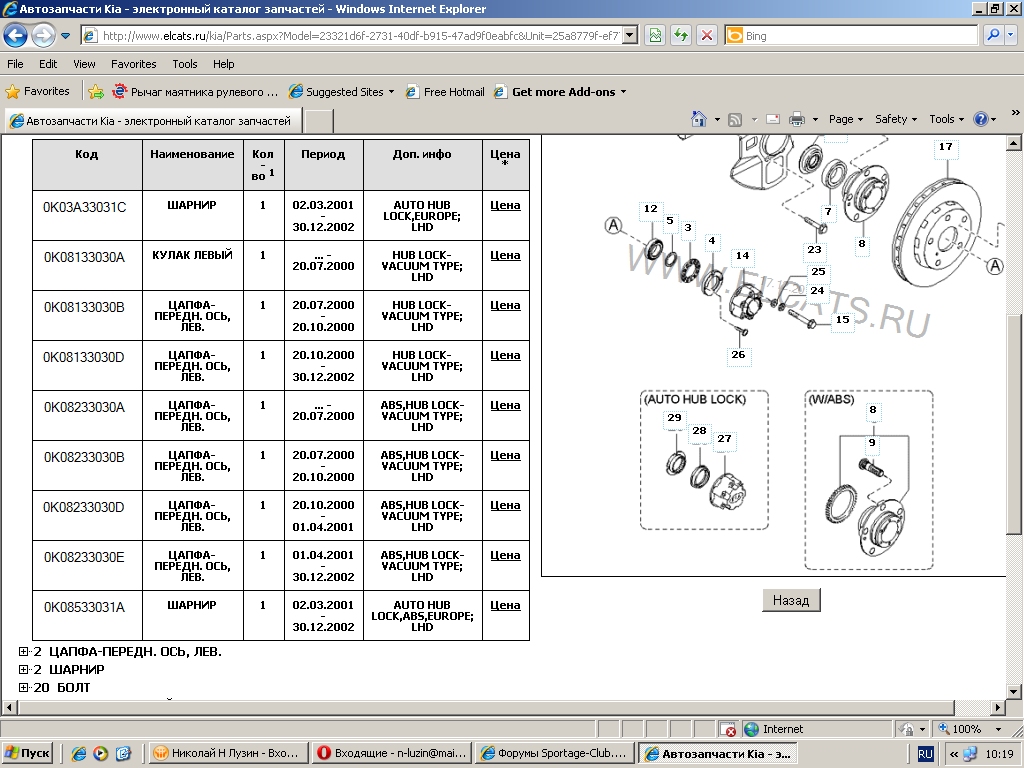This screenshot has height=768, width=1024.
Task: Switch to the Opera 'Входящие' taskbar window
Action: click(x=391, y=754)
